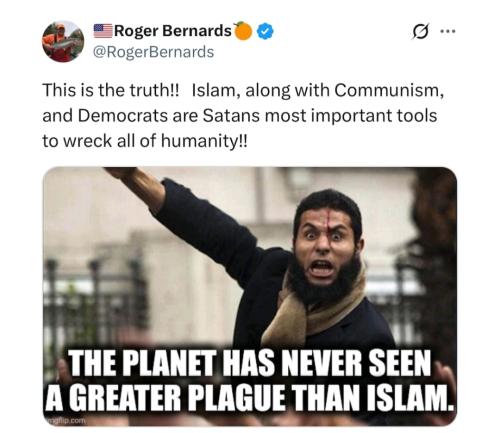Open the three-dot more options menu
This screenshot has width=500, height=433.
point(447,31)
